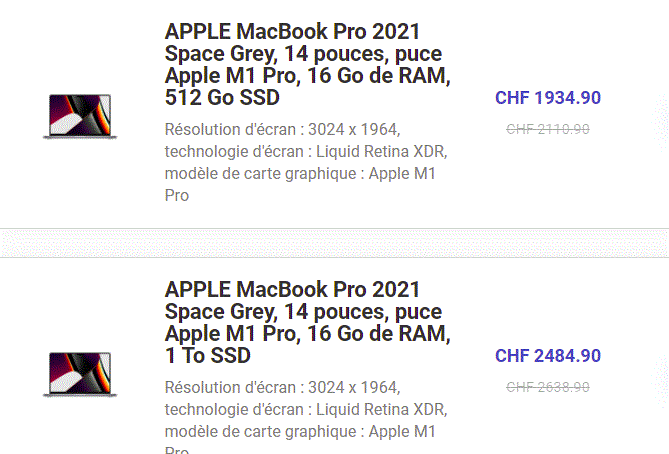Click the CHF 1934.90 sale price
Viewport: 669px width, 454px height.
tap(548, 98)
